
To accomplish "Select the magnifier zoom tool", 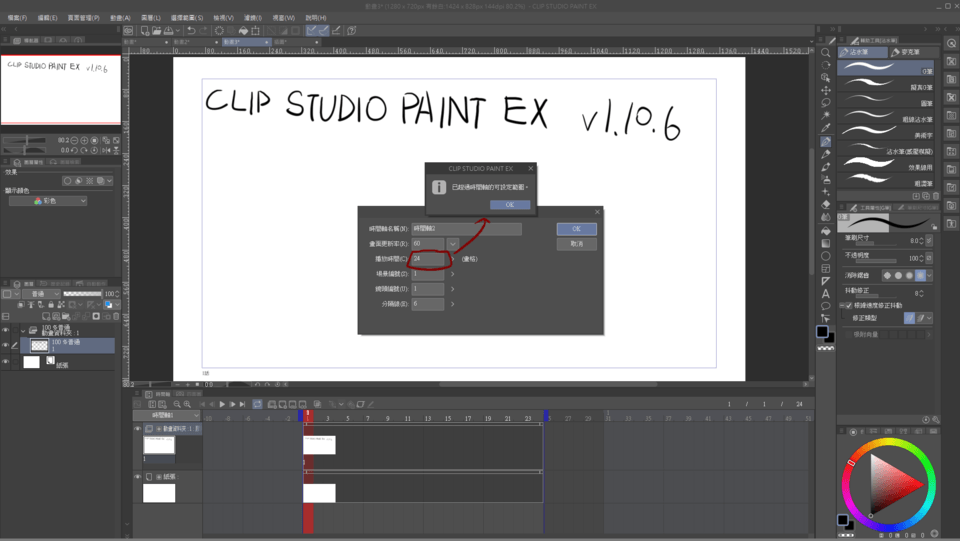I will point(825,53).
